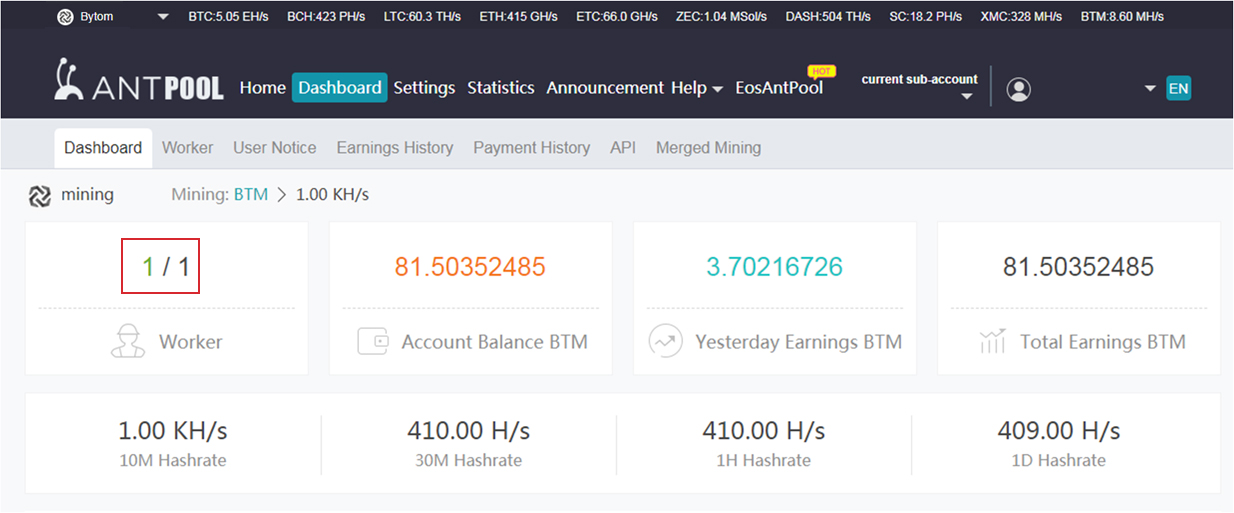Click the 1.00 KH/s breadcrumb hashrate
Viewport: 1234px width, 513px height.
pos(333,195)
